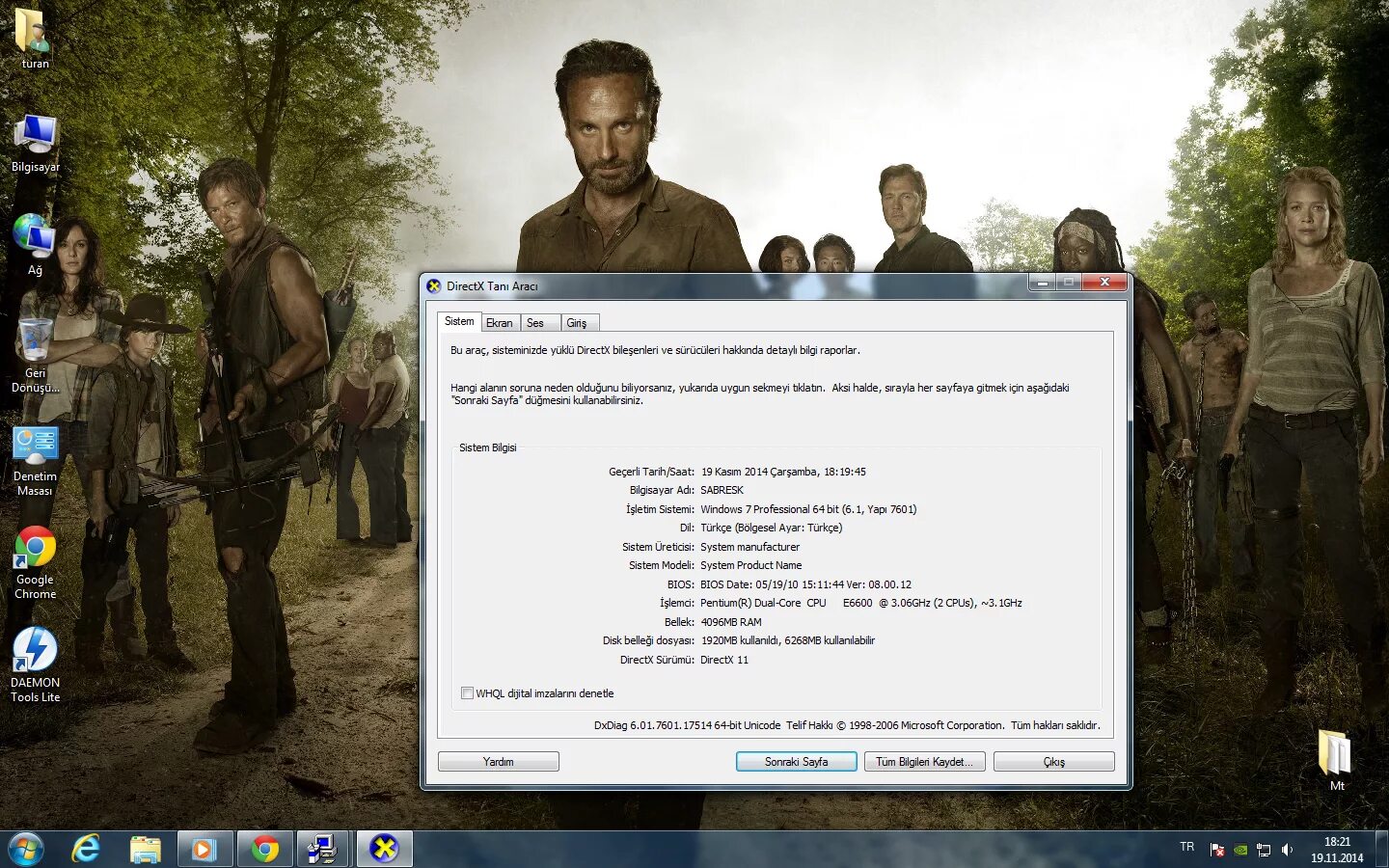Launch DAEMON Tools Lite desktop shortcut
The image size is (1389, 868).
[x=35, y=664]
